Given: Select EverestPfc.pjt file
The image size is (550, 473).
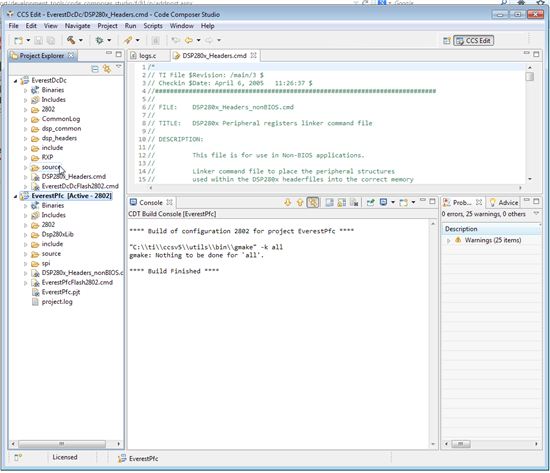Looking at the screenshot, I should pyautogui.click(x=61, y=292).
